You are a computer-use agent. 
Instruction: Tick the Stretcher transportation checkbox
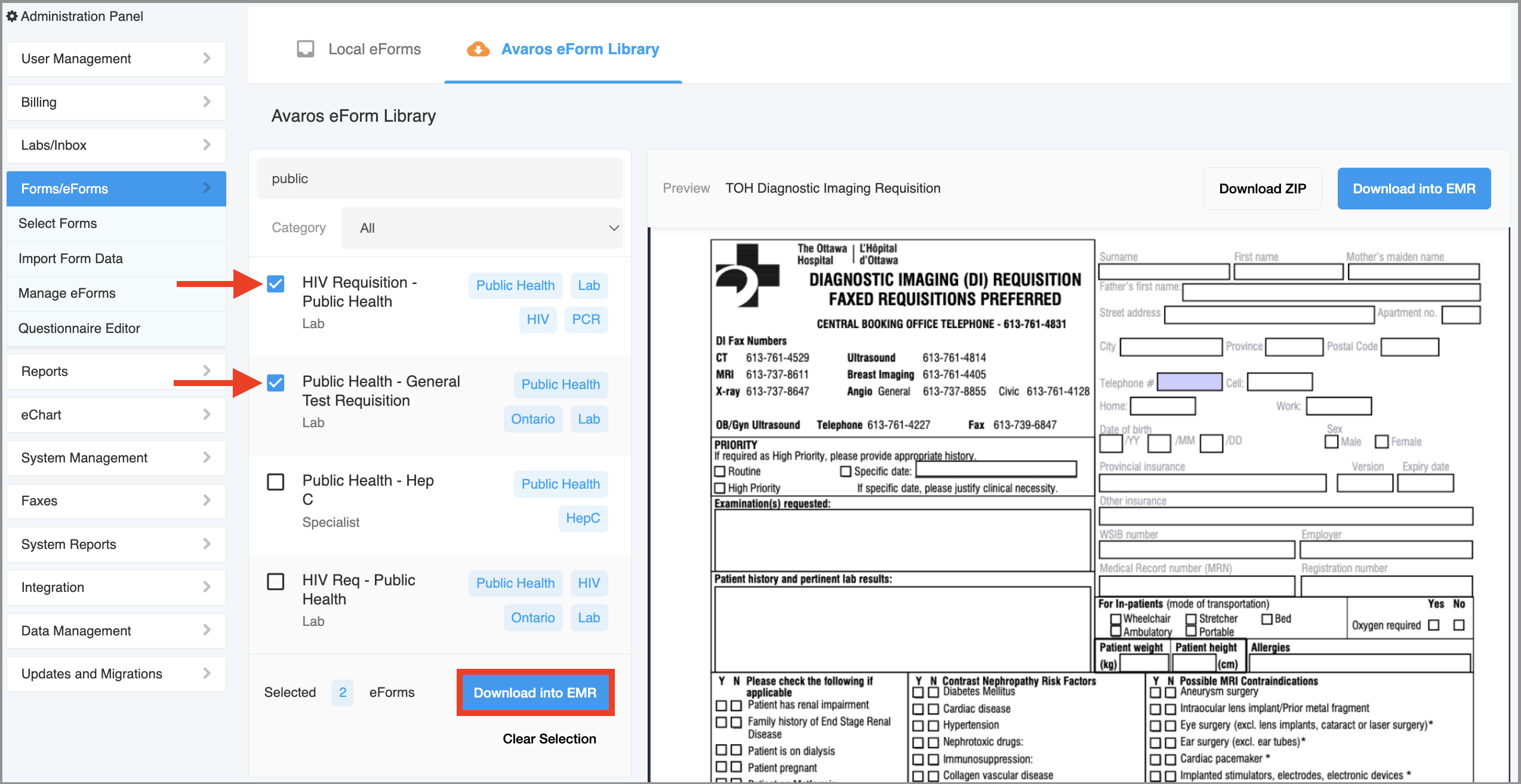pyautogui.click(x=1191, y=619)
